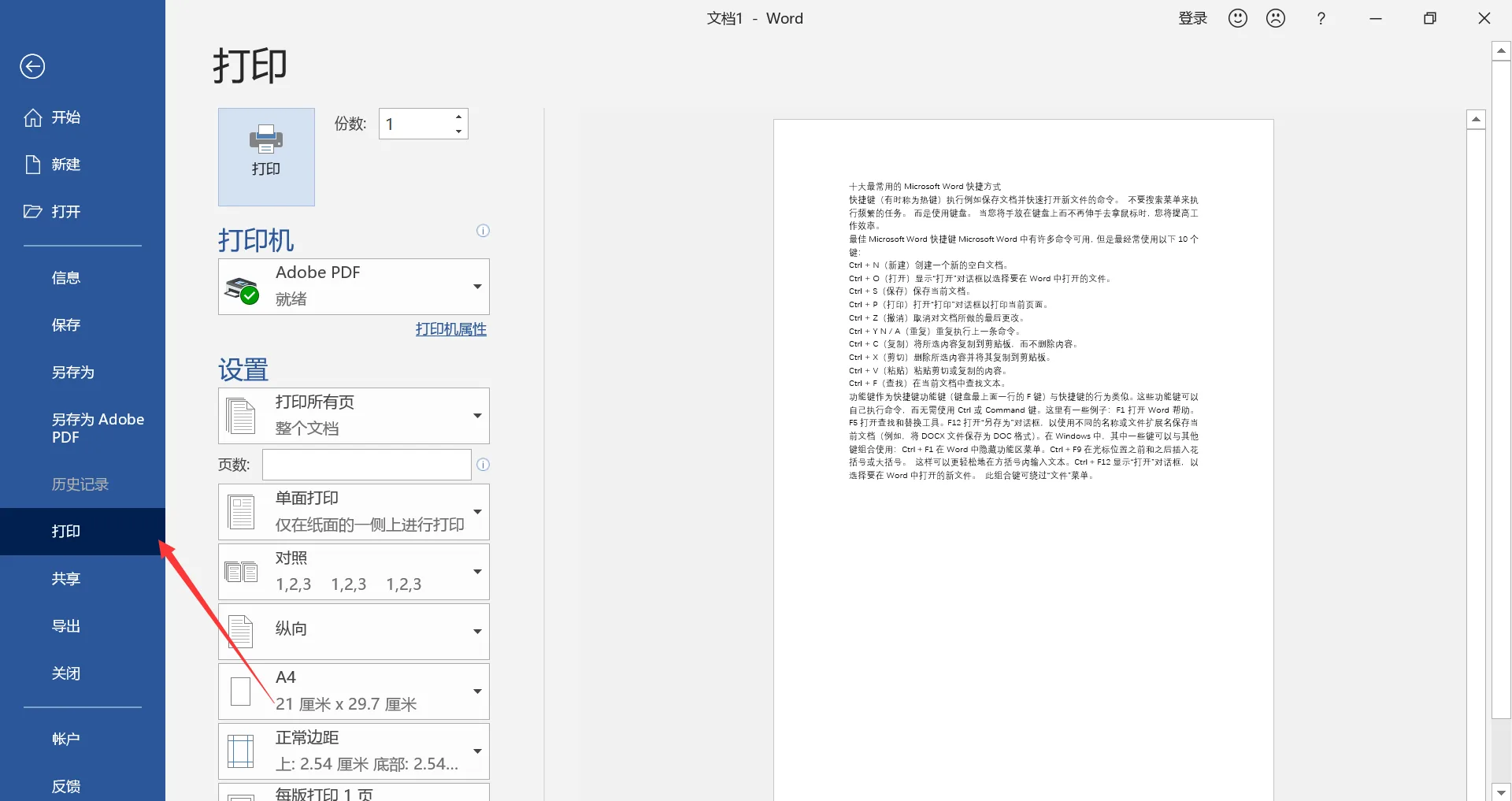Expand the Adobe PDF printer dropdown
The image size is (1512, 801).
coord(354,287)
